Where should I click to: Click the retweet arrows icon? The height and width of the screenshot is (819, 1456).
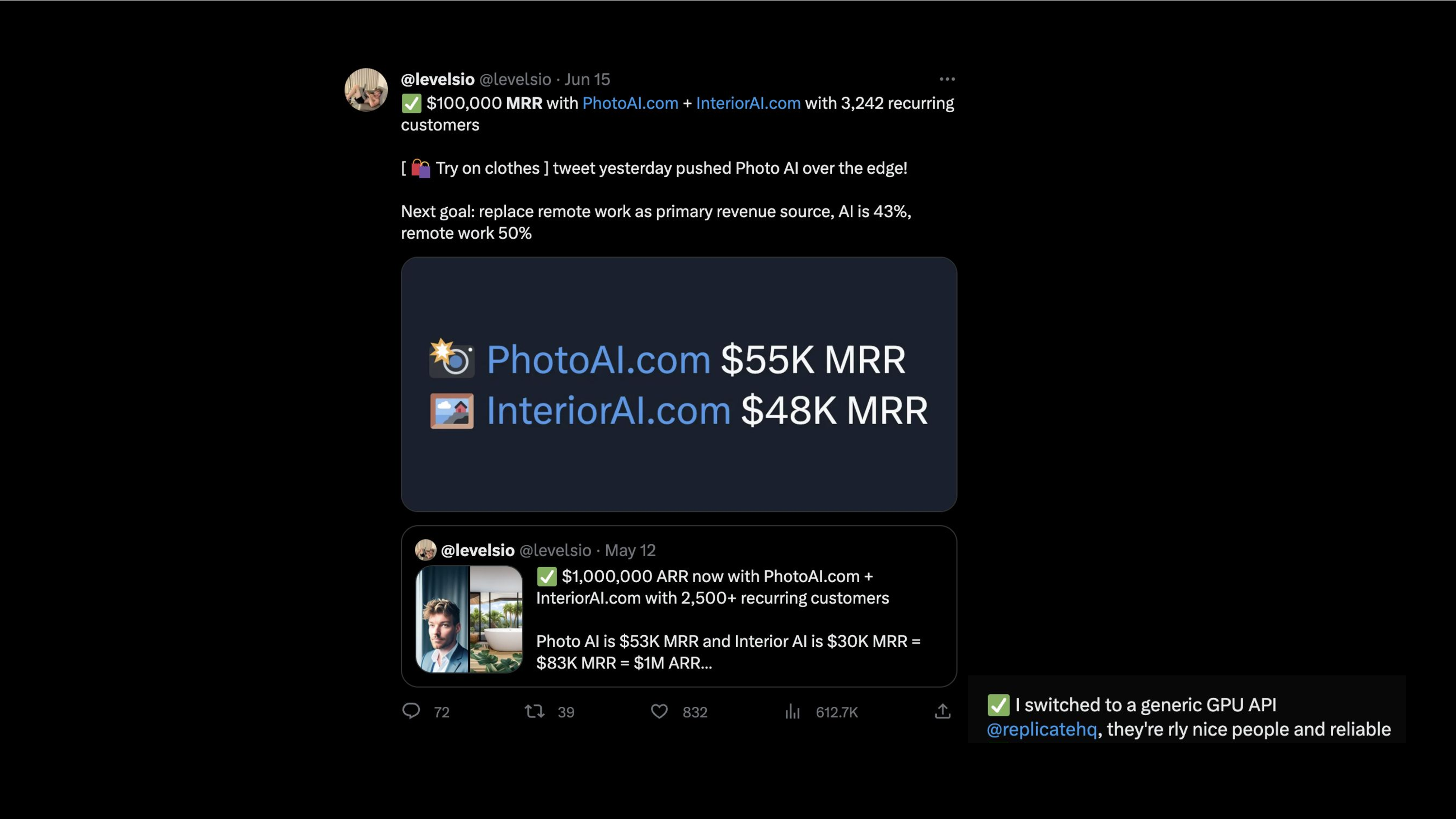(534, 711)
